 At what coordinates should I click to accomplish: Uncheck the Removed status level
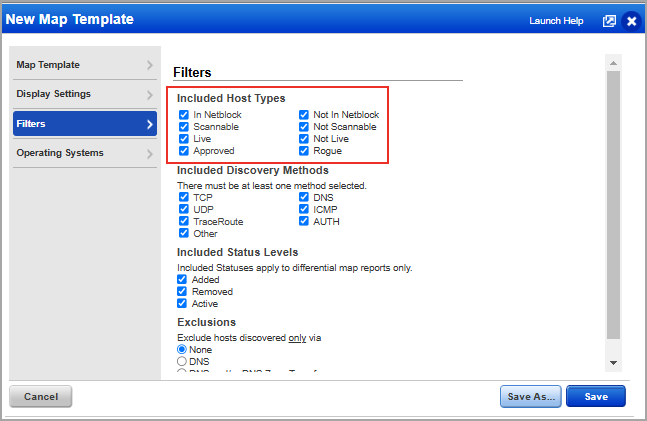(x=182, y=291)
